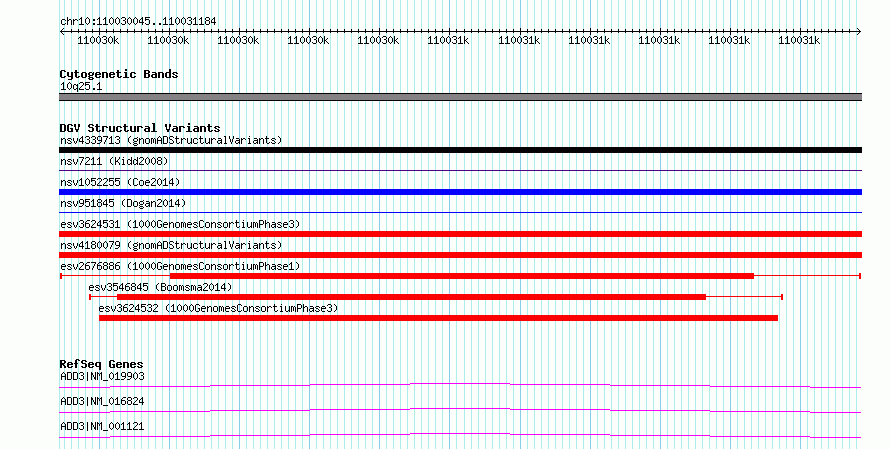Select the magenta ADD3|NM_016824 gene line
890x449 pixels.
click(x=460, y=410)
